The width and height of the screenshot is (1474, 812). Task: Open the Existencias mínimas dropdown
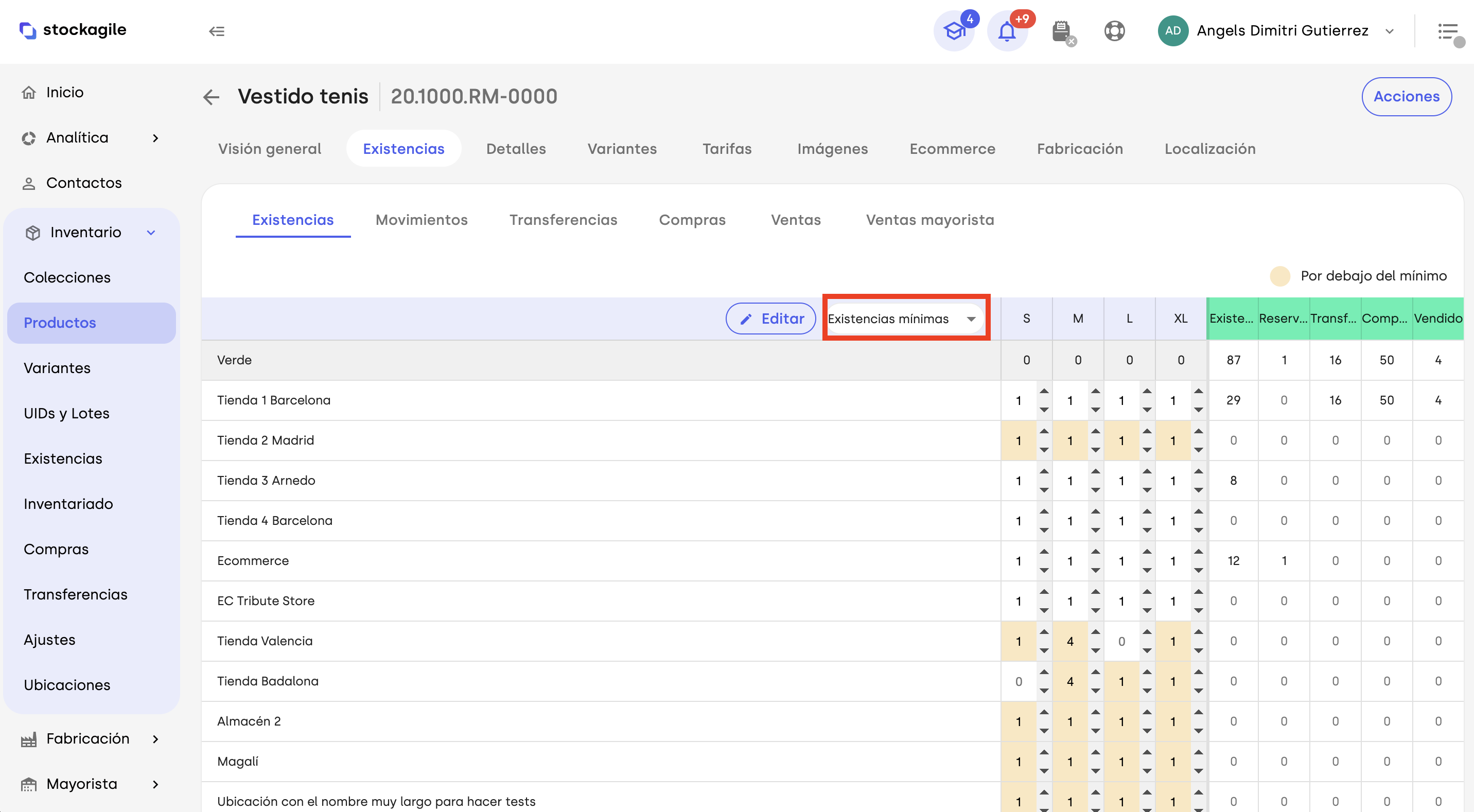tap(905, 319)
